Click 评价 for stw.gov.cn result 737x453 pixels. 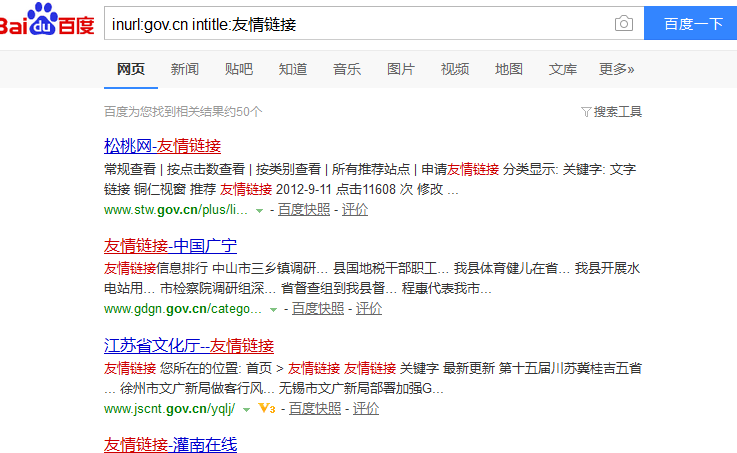point(355,210)
